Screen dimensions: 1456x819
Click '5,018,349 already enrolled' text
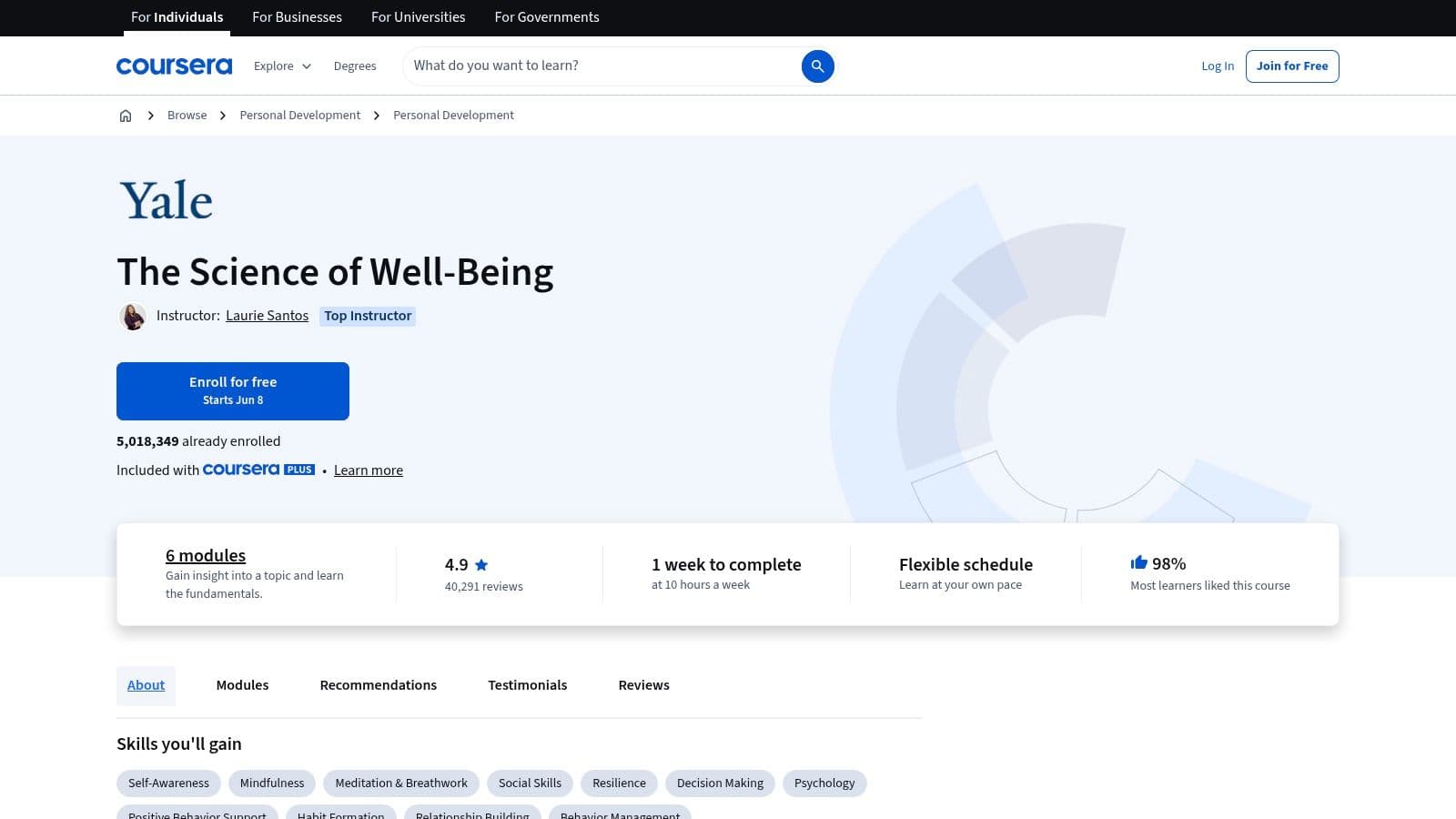[x=198, y=441]
